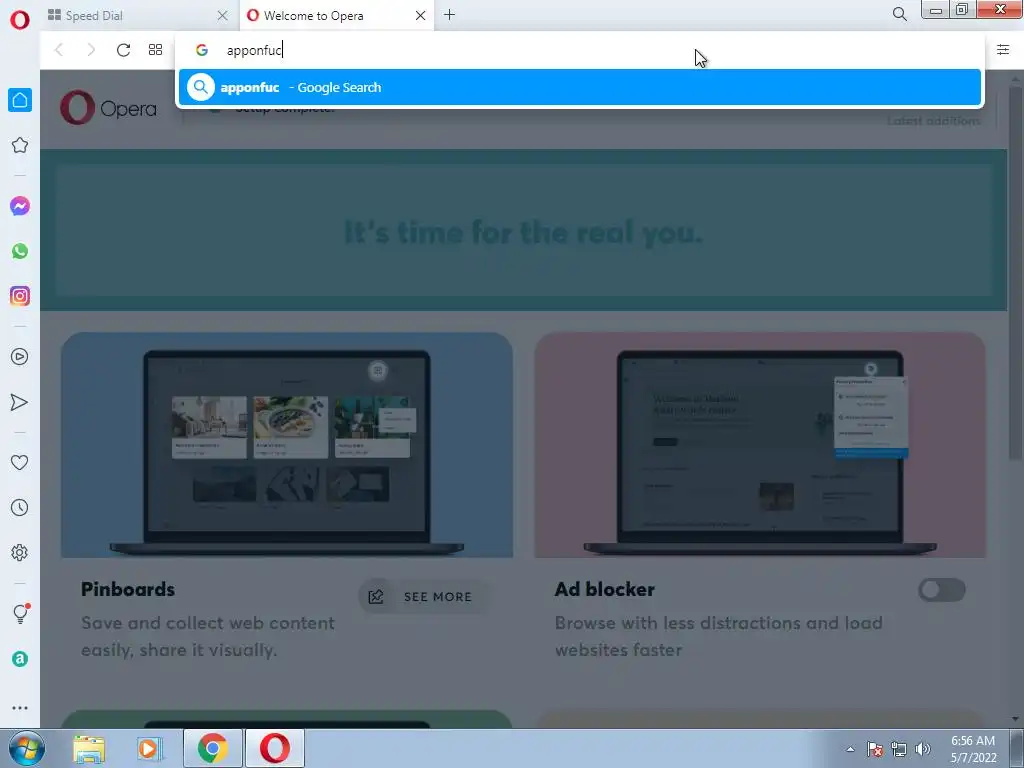The height and width of the screenshot is (768, 1024).
Task: Click the Google search engine icon in address bar
Action: [202, 50]
